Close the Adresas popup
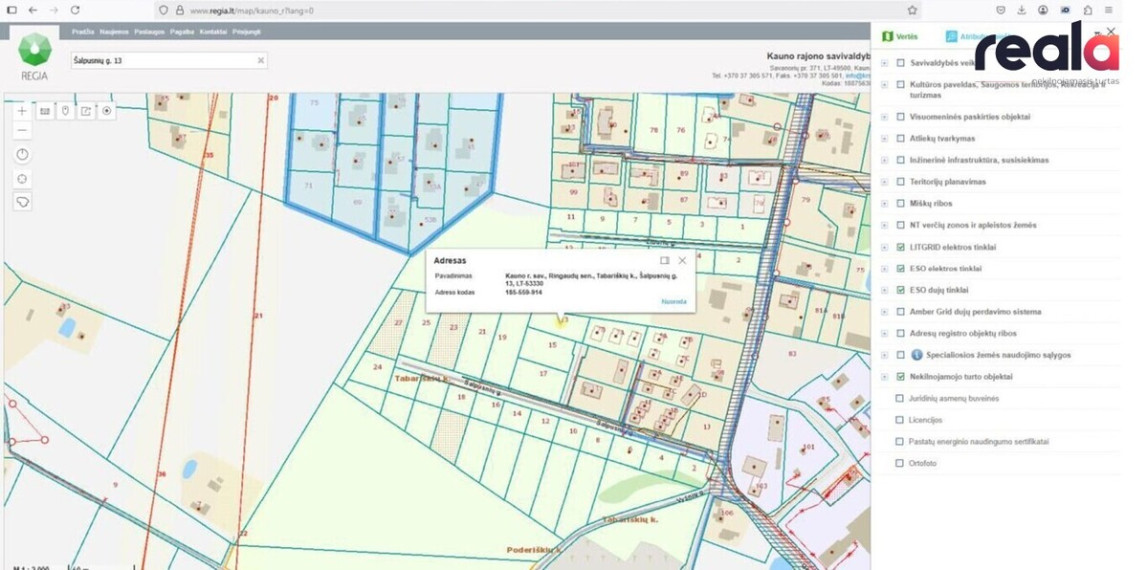 pyautogui.click(x=682, y=260)
